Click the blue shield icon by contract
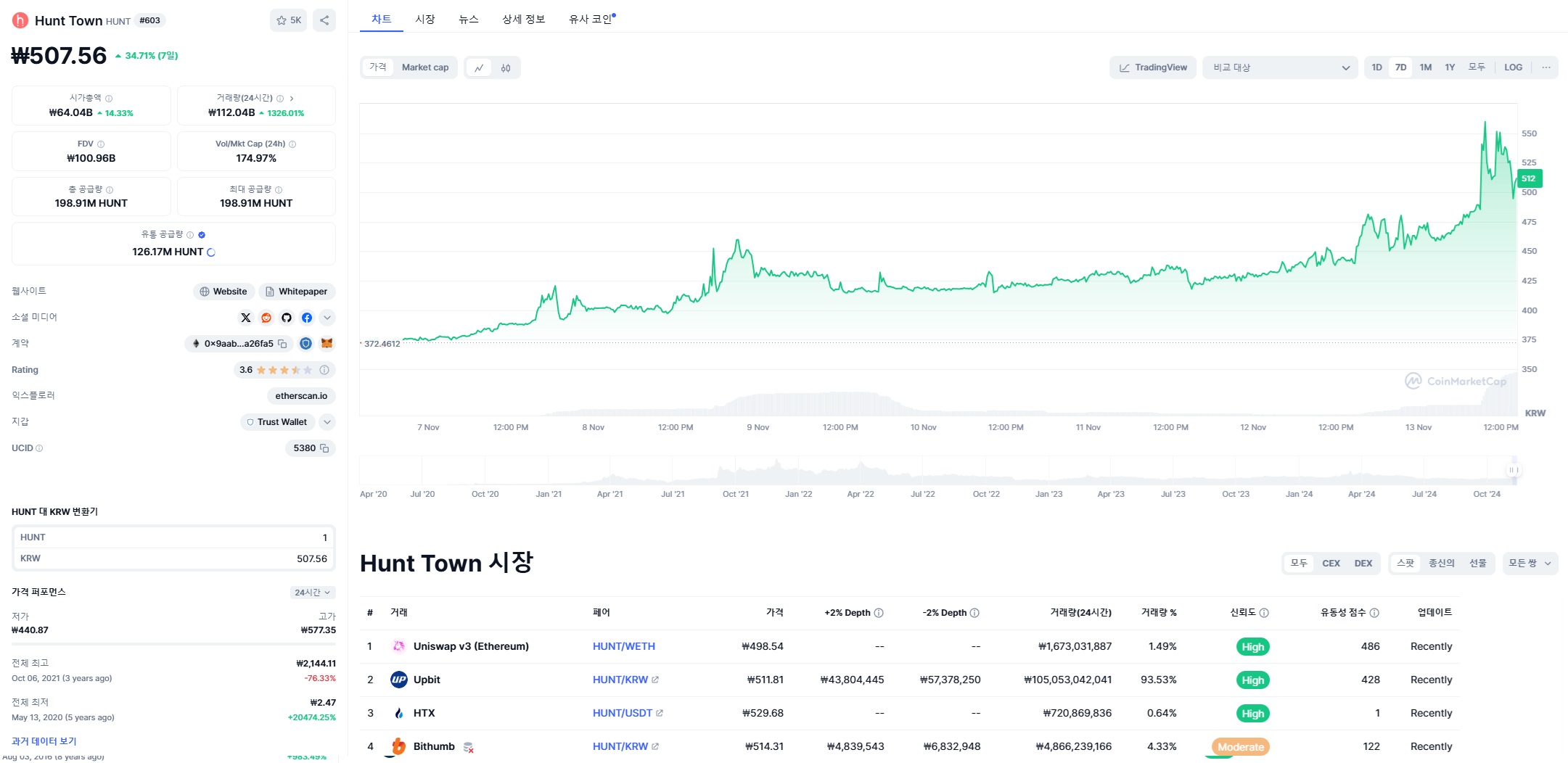Viewport: 1568px width, 763px height. click(x=306, y=344)
